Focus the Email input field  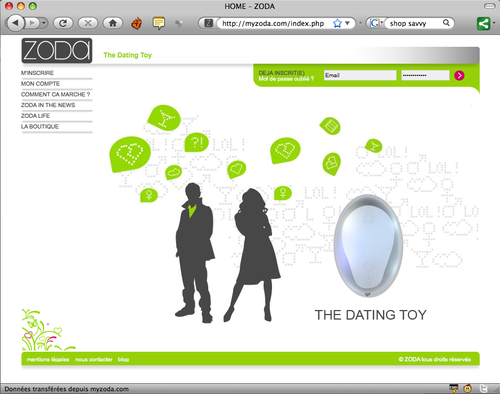point(360,75)
